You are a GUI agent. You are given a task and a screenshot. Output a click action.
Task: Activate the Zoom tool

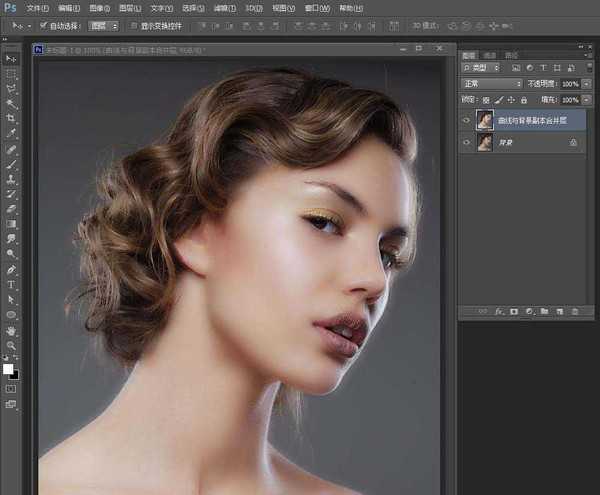point(12,344)
